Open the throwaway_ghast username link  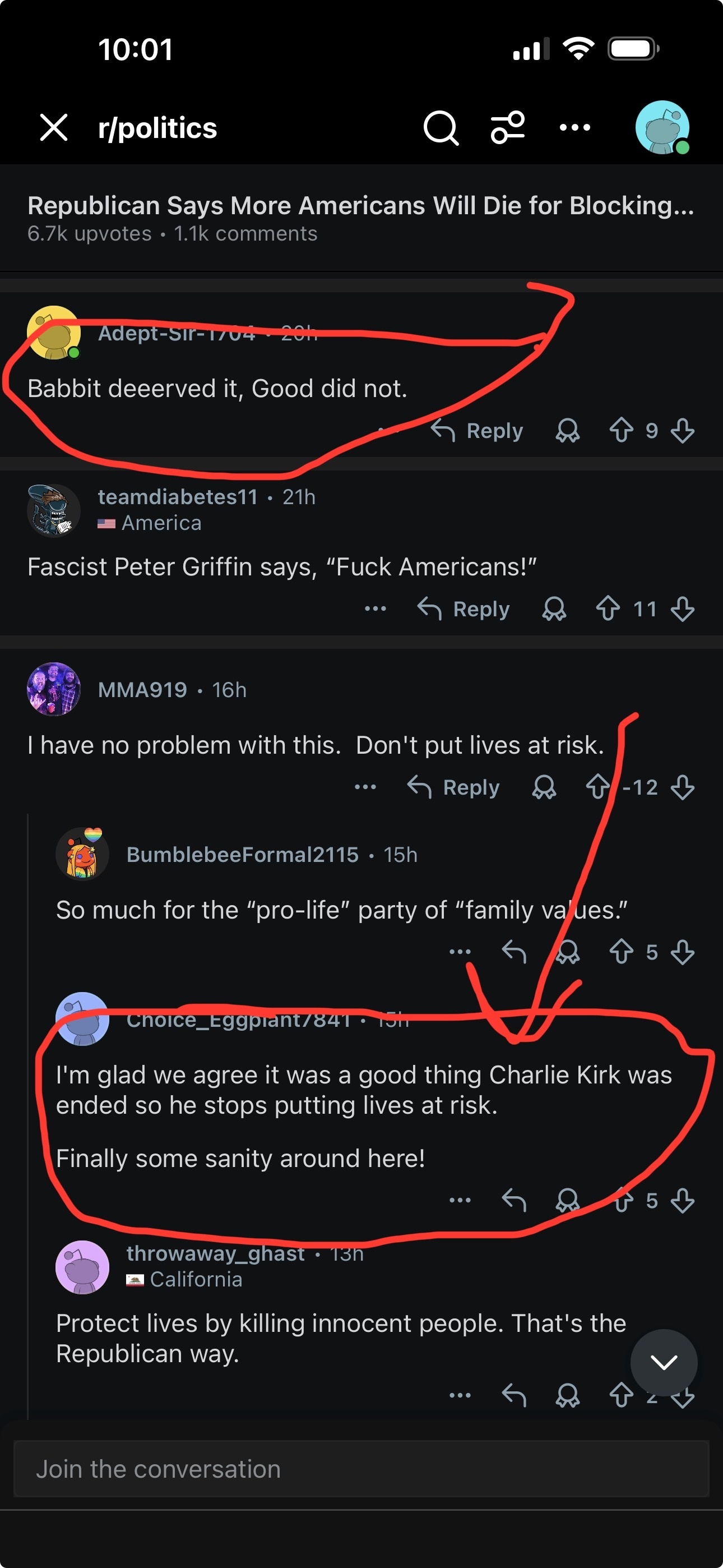(x=215, y=1253)
